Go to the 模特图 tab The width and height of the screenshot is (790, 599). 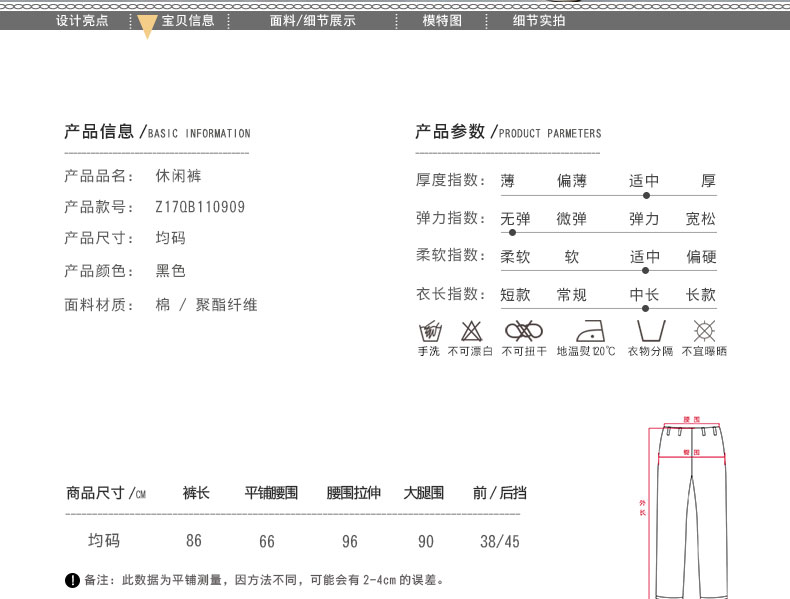pyautogui.click(x=442, y=20)
